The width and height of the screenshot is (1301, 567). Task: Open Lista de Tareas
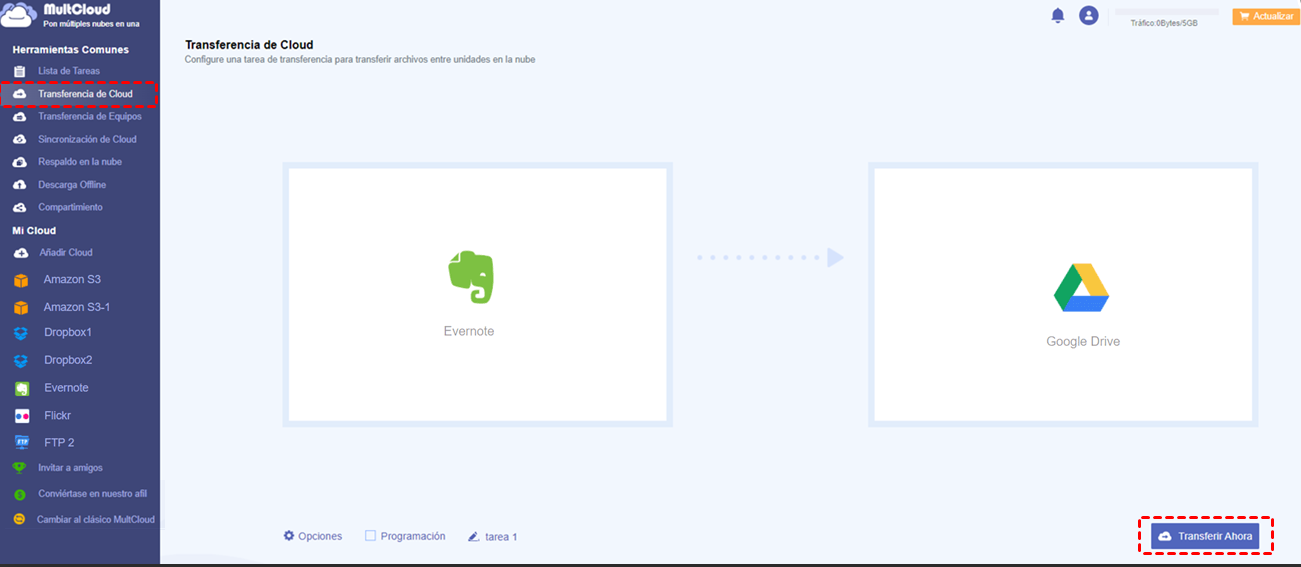69,71
